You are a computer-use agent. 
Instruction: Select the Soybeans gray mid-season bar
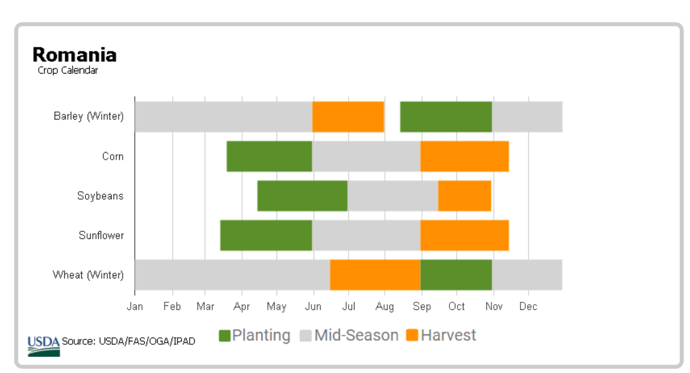pos(393,196)
